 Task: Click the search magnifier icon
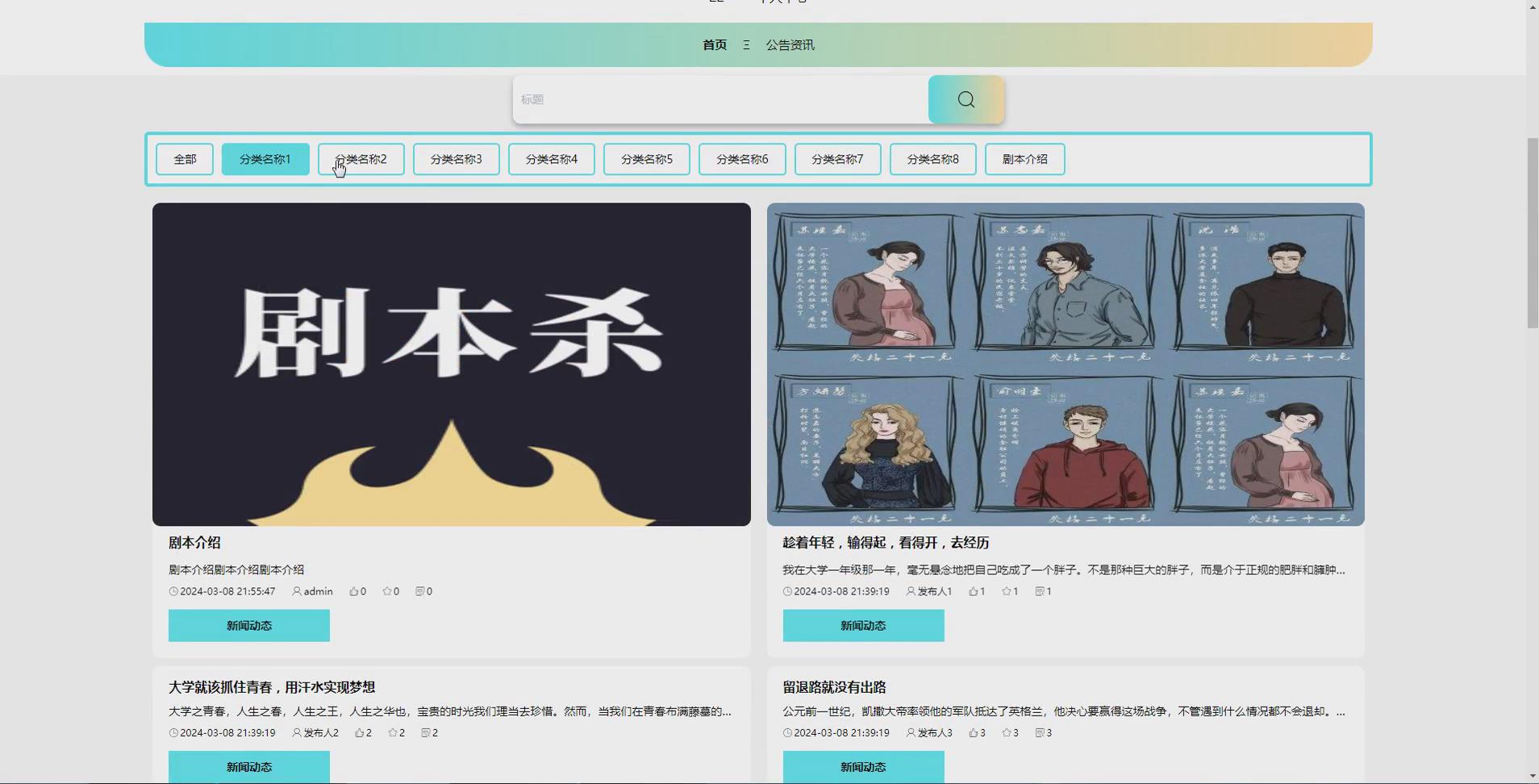[x=965, y=99]
